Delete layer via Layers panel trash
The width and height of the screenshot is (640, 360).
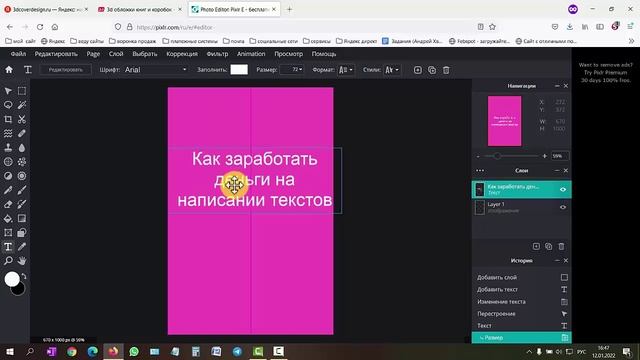click(x=561, y=246)
